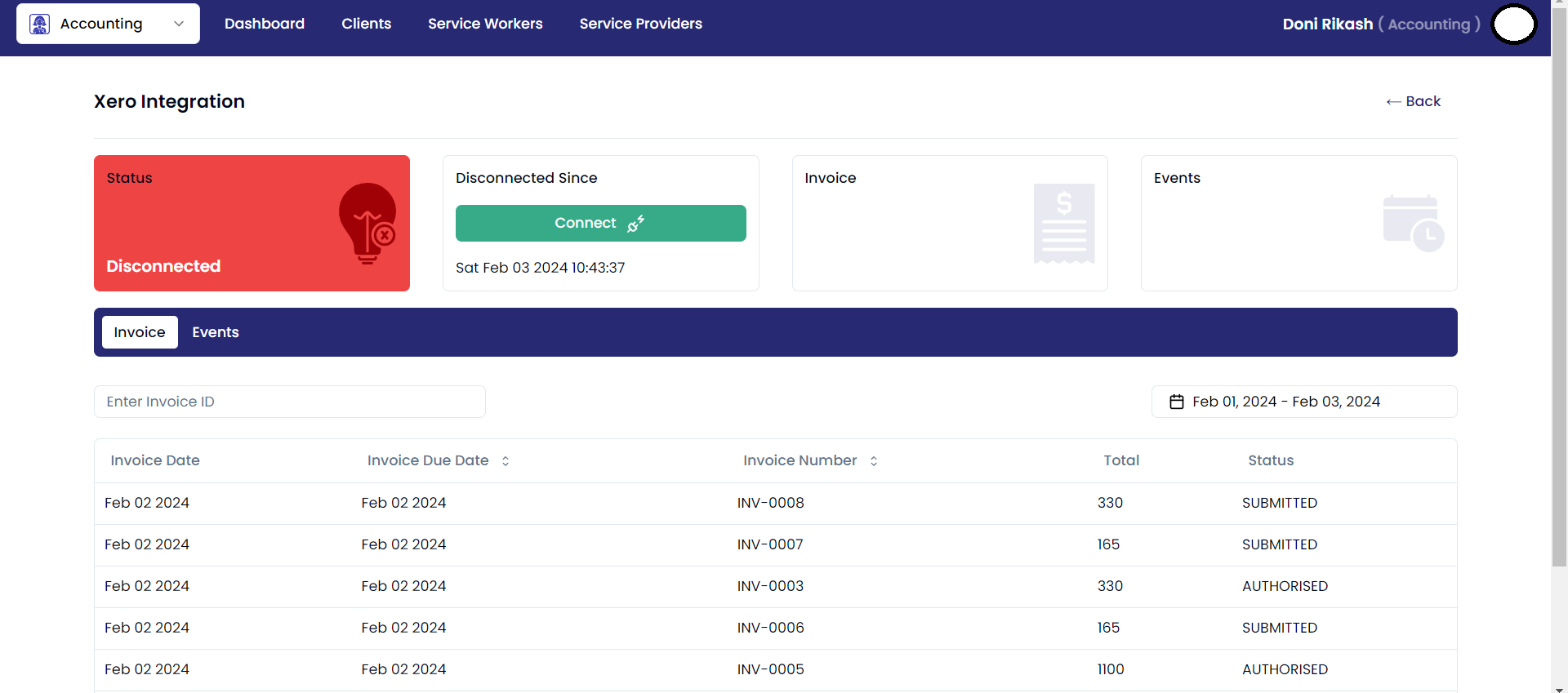Sort by Invoice Number arrows

pyautogui.click(x=874, y=461)
